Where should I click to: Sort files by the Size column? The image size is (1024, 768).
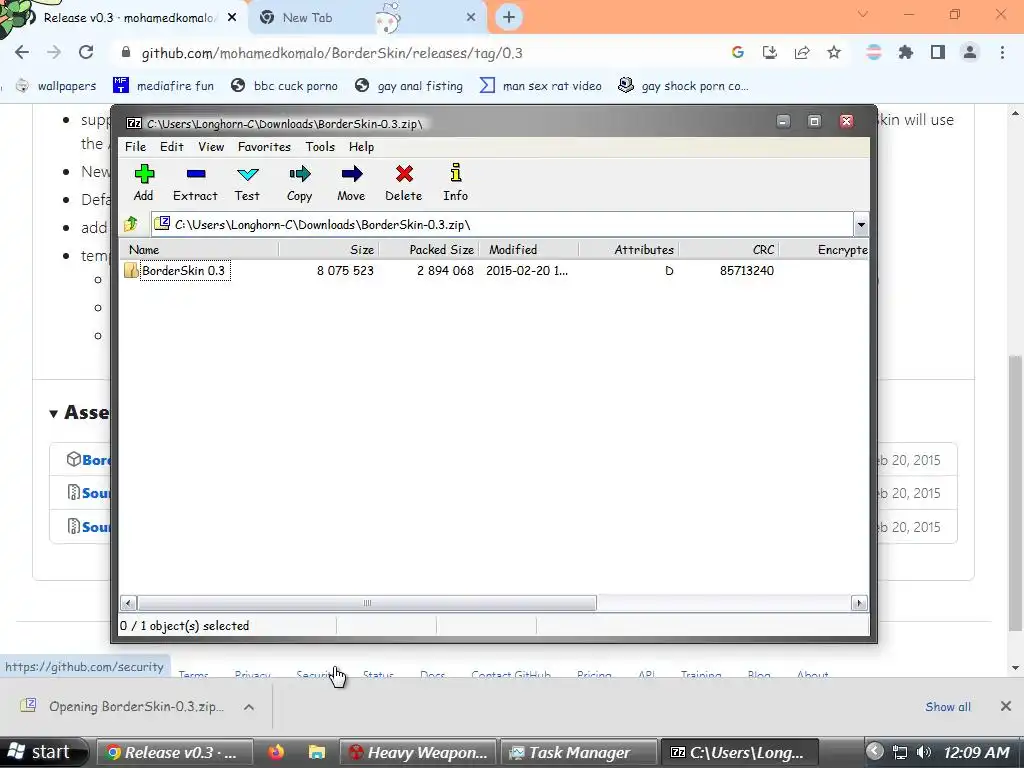coord(329,249)
